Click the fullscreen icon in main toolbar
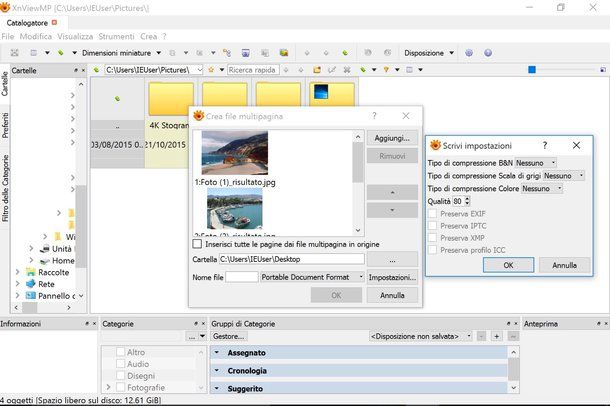Image resolution: width=610 pixels, height=406 pixels. click(x=14, y=53)
